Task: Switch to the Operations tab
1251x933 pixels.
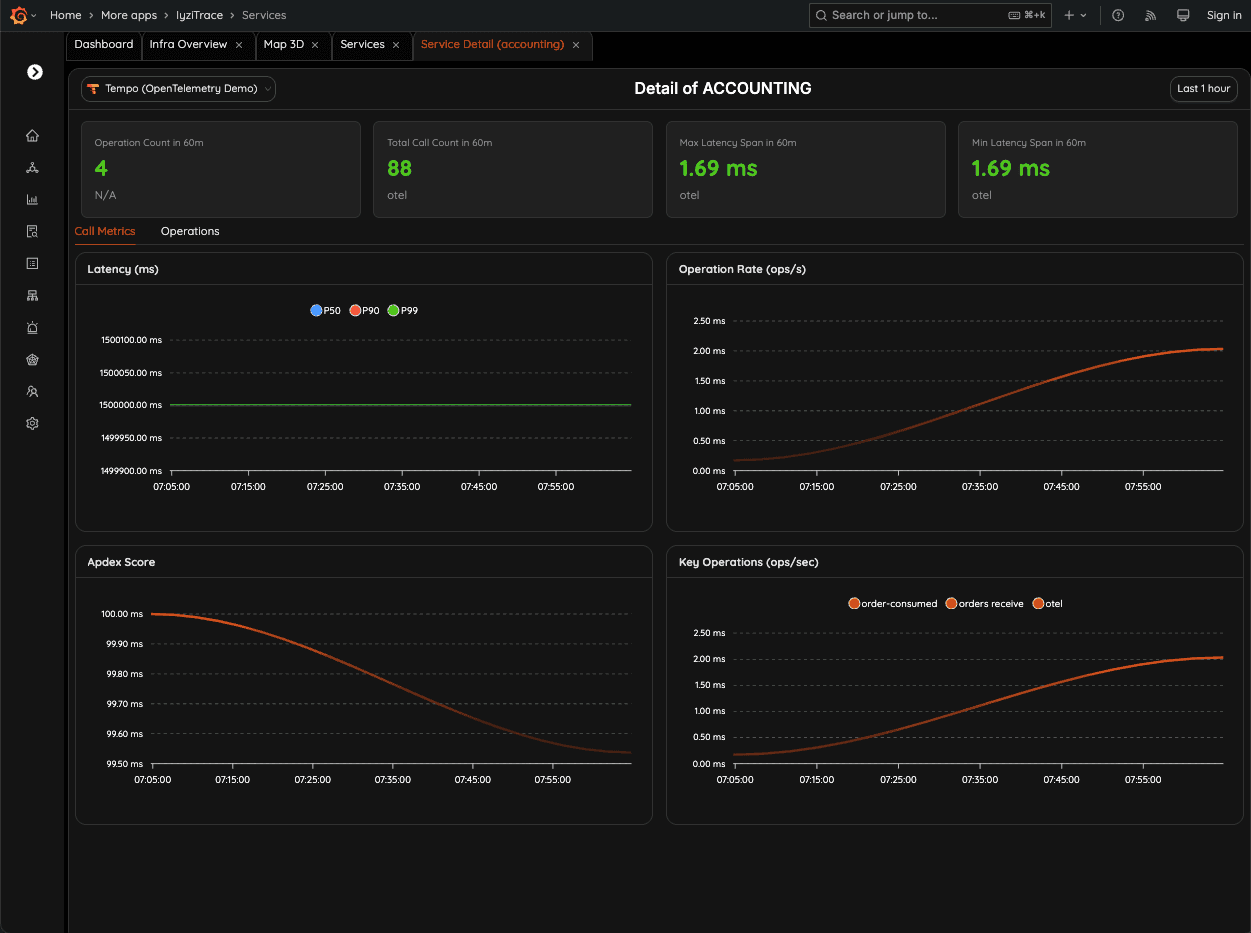Action: [x=189, y=231]
